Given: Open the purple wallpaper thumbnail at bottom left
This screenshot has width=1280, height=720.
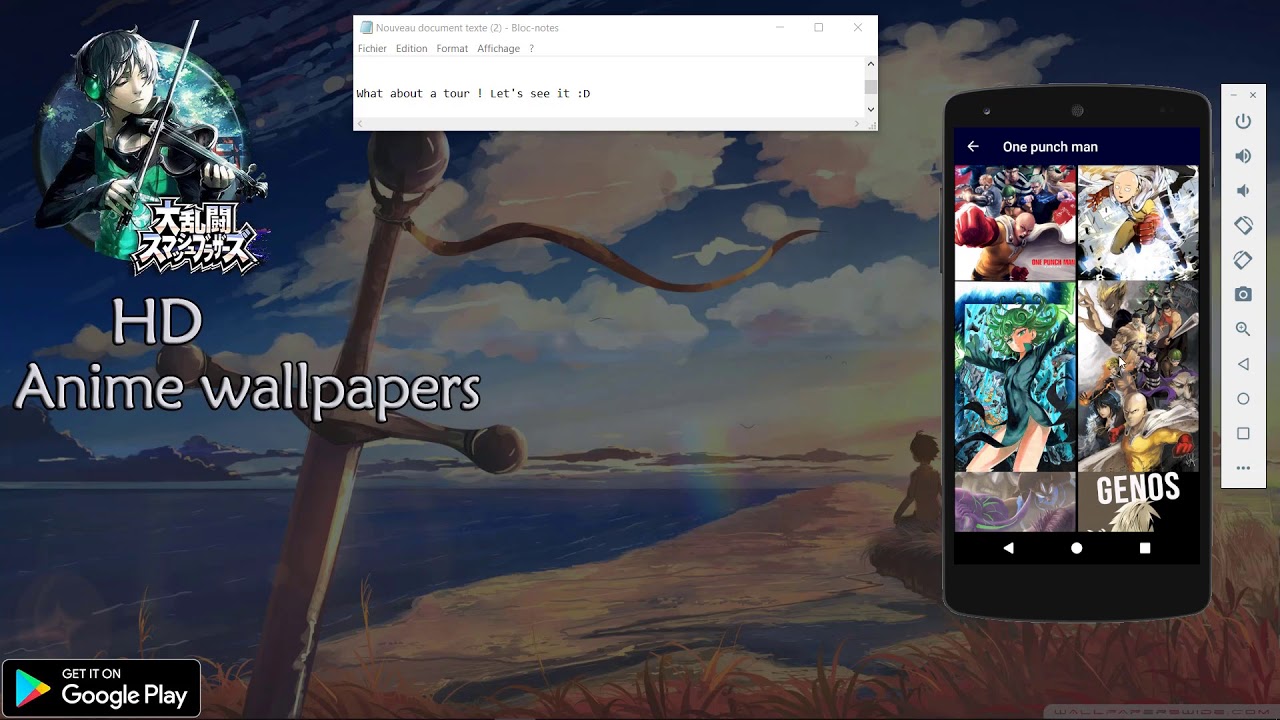Looking at the screenshot, I should (x=1015, y=502).
